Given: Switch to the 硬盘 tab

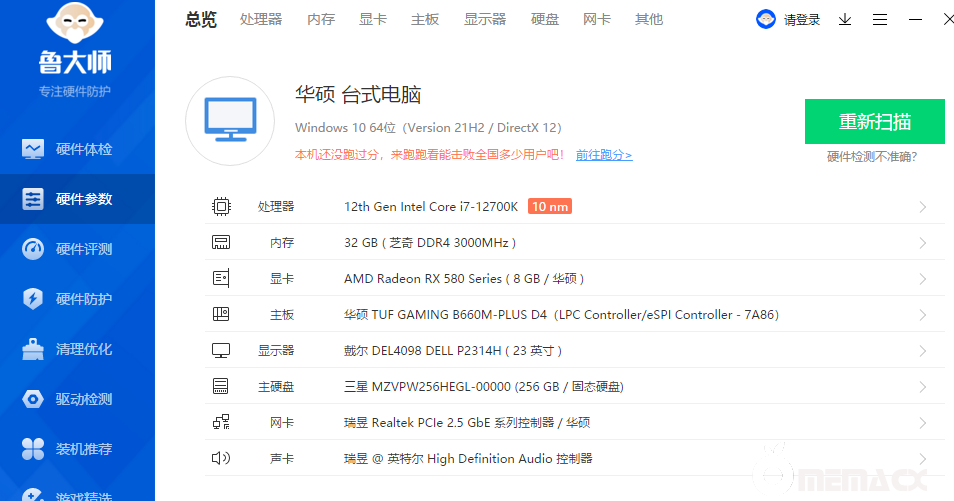Looking at the screenshot, I should 545,19.
